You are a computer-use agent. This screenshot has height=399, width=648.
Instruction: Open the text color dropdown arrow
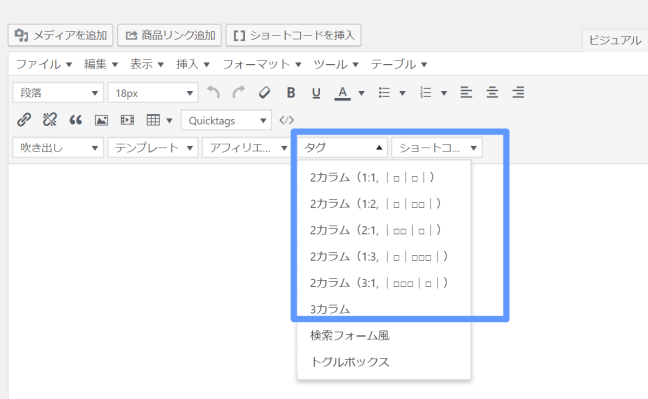click(361, 93)
